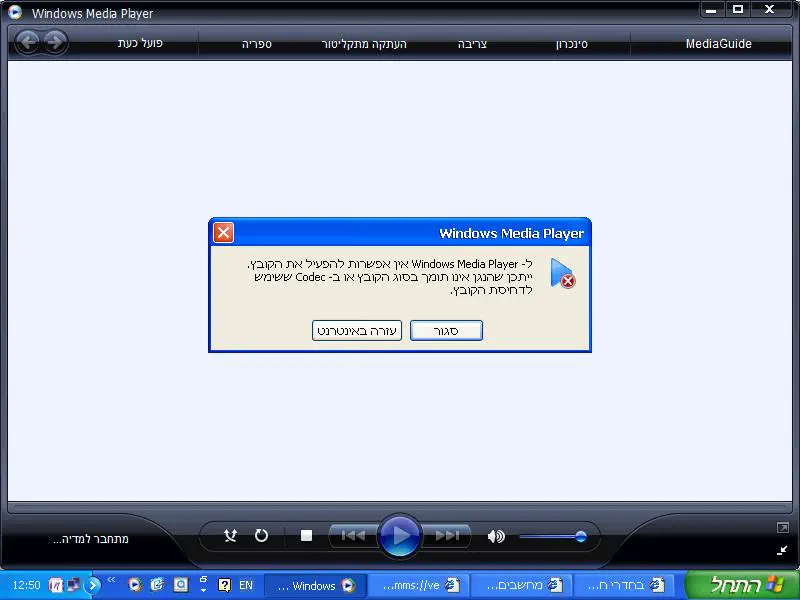
Task: Skip to the previous track
Action: pos(353,536)
